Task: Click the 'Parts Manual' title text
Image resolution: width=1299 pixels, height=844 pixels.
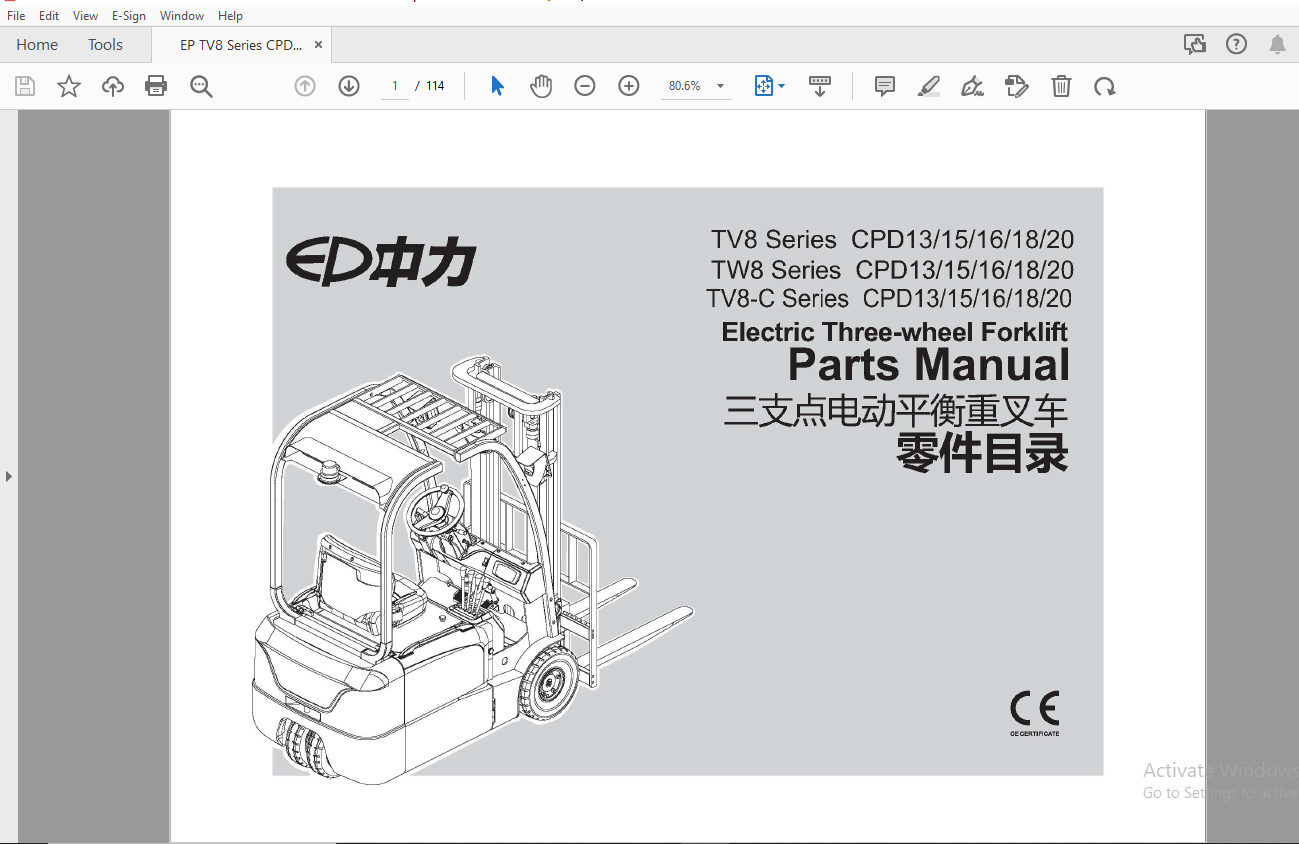Action: point(929,365)
